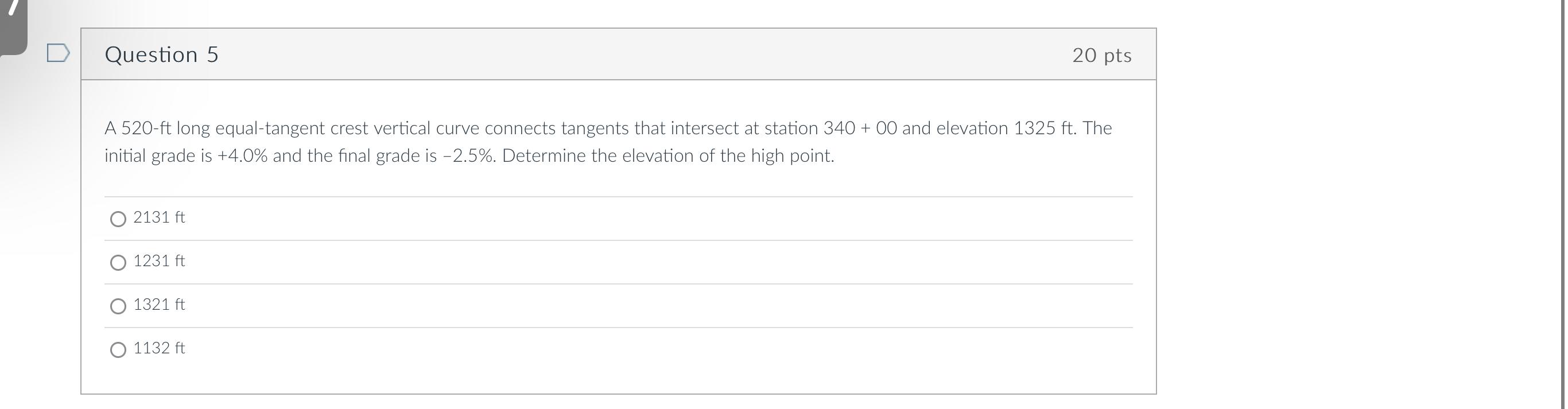Click the 'Question 5' heading
The width and height of the screenshot is (1568, 409).
[161, 54]
